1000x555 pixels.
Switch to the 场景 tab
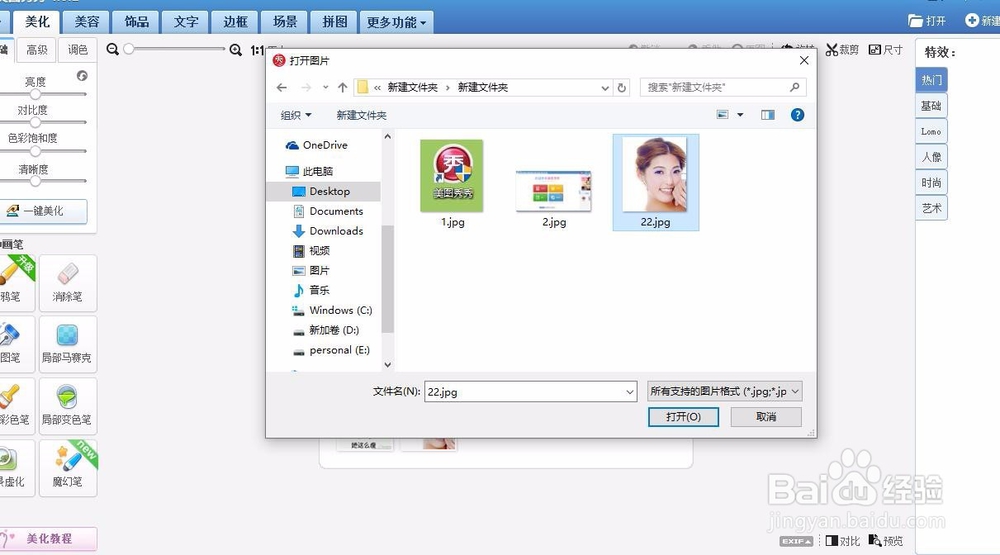pos(285,22)
